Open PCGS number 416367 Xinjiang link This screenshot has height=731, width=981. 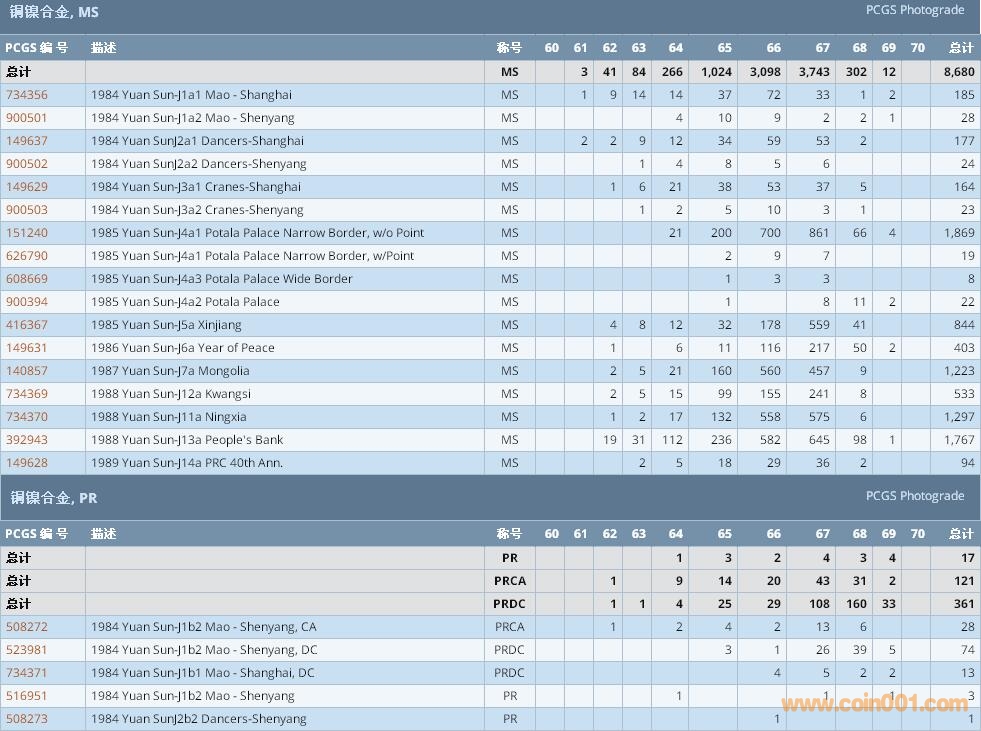tap(27, 325)
